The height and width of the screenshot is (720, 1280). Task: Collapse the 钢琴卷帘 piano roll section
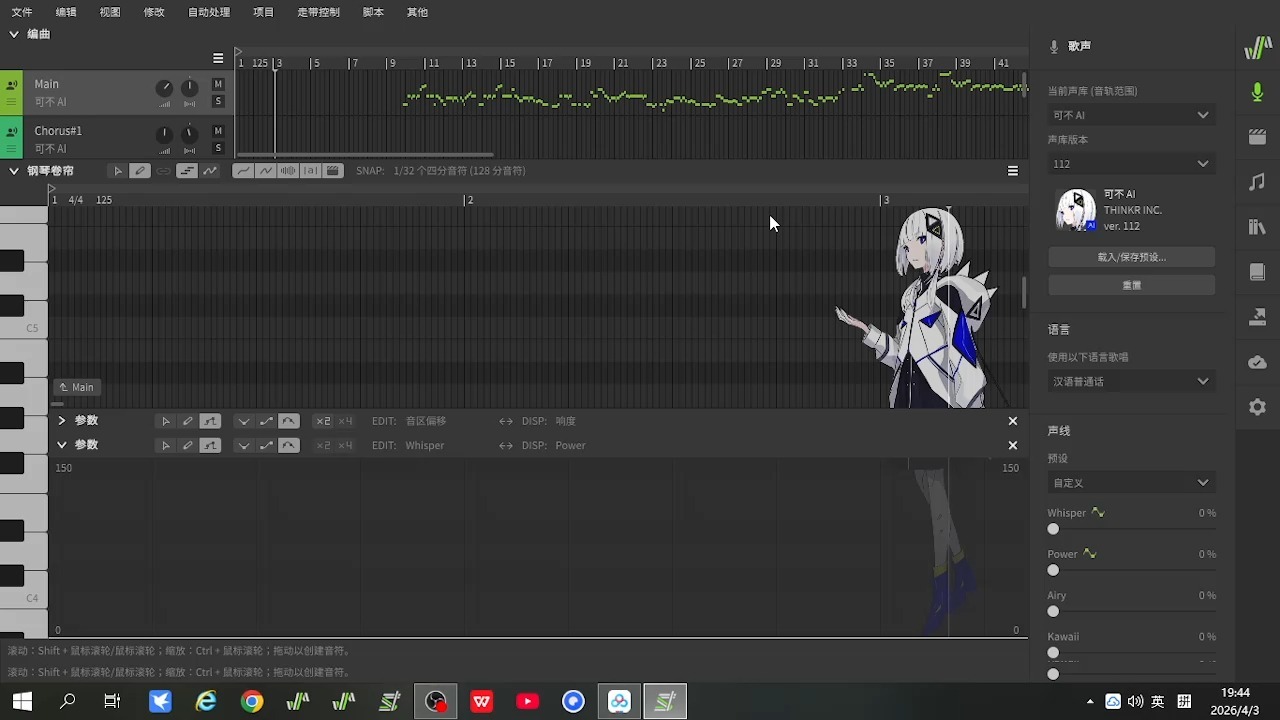(x=14, y=171)
